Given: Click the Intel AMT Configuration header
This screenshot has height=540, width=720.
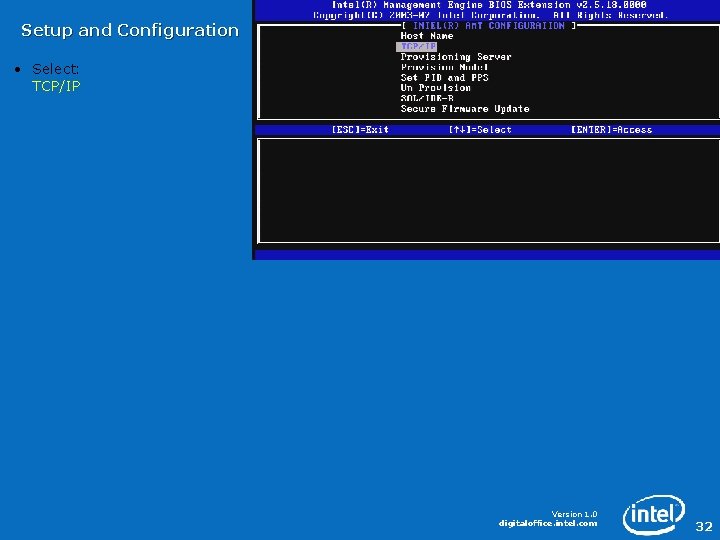Looking at the screenshot, I should 489,26.
